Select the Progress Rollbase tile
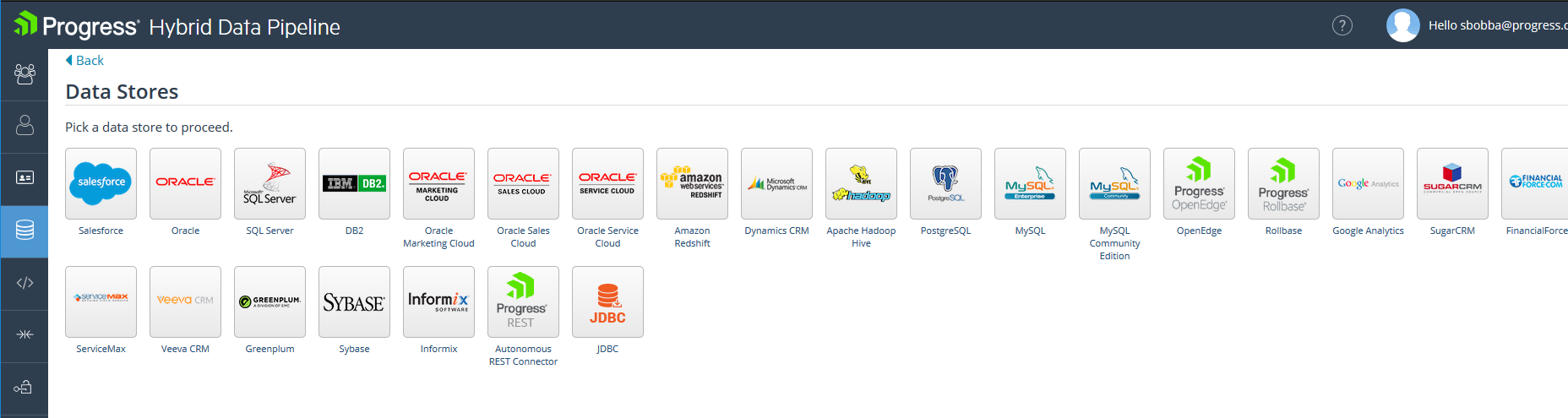 1283,183
